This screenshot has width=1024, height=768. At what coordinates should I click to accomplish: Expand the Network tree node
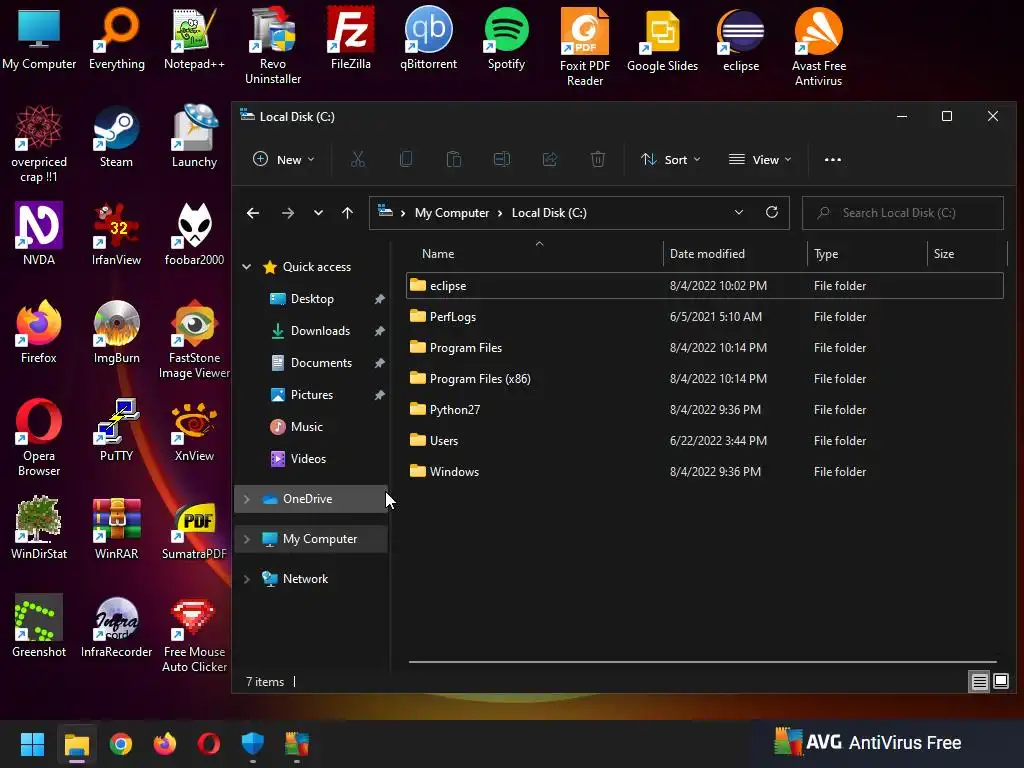(x=247, y=579)
